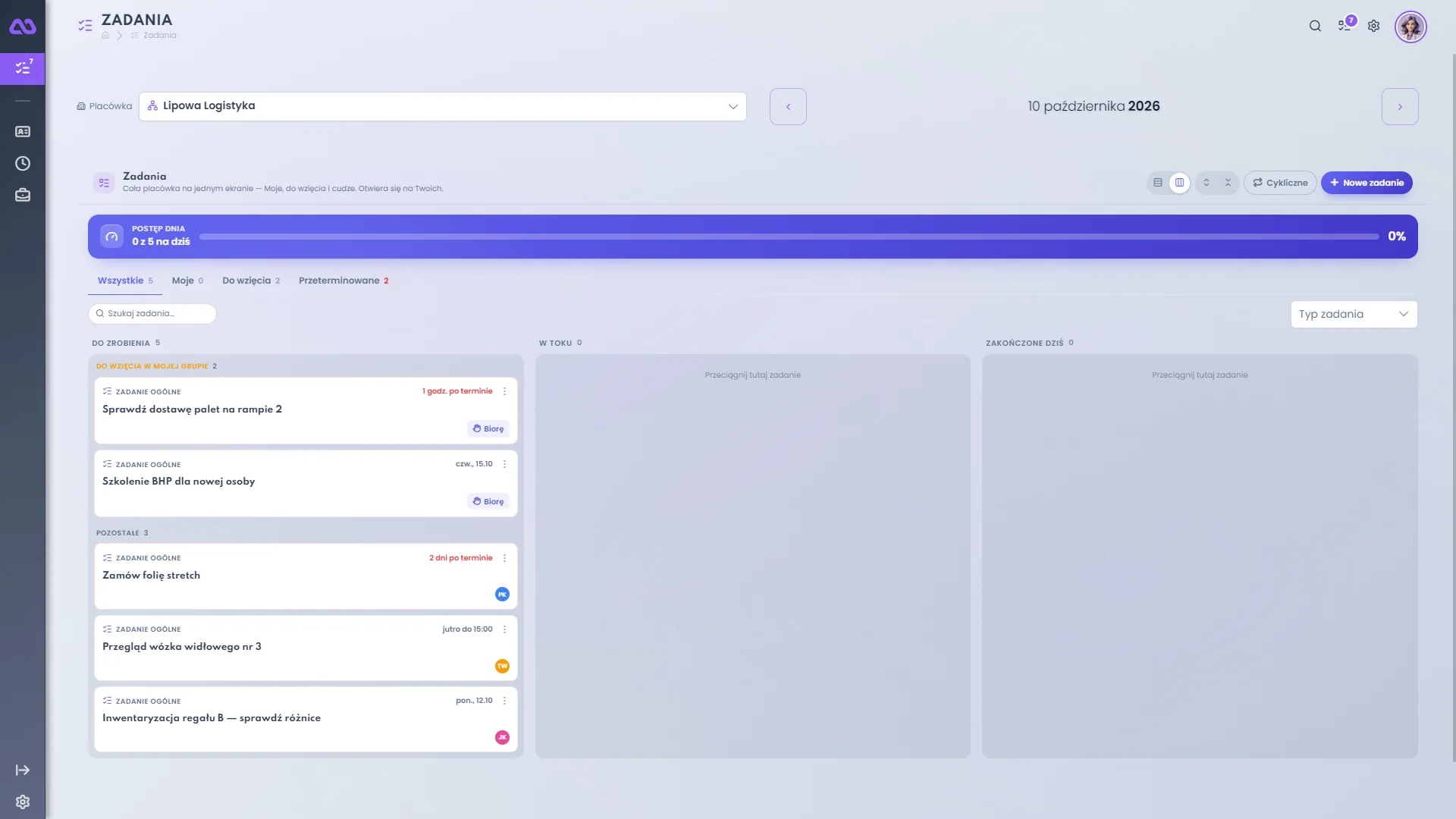Open the search magnifier in header
The height and width of the screenshot is (819, 1456).
pyautogui.click(x=1315, y=26)
